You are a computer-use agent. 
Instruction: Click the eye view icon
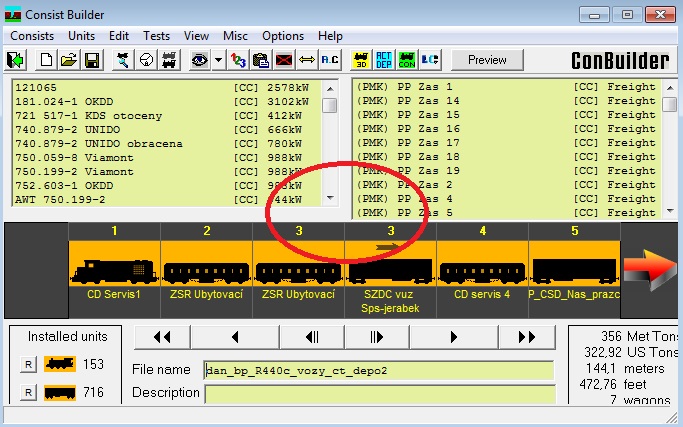click(x=199, y=60)
